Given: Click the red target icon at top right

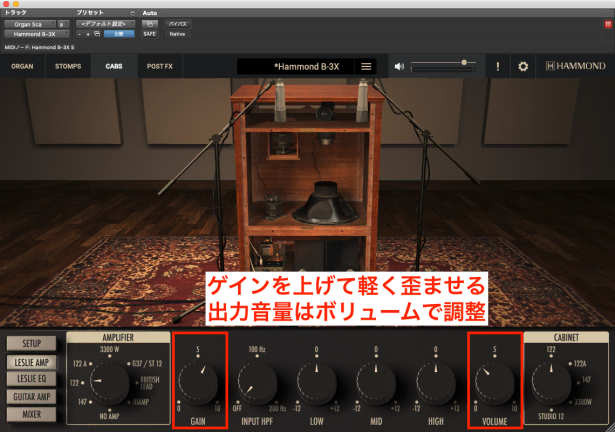Looking at the screenshot, I should point(608,24).
